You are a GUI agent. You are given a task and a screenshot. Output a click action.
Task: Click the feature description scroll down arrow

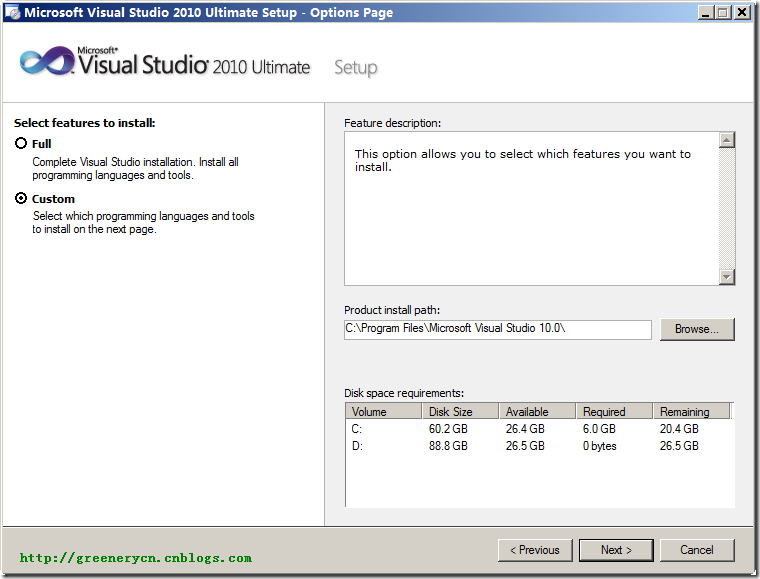click(727, 277)
